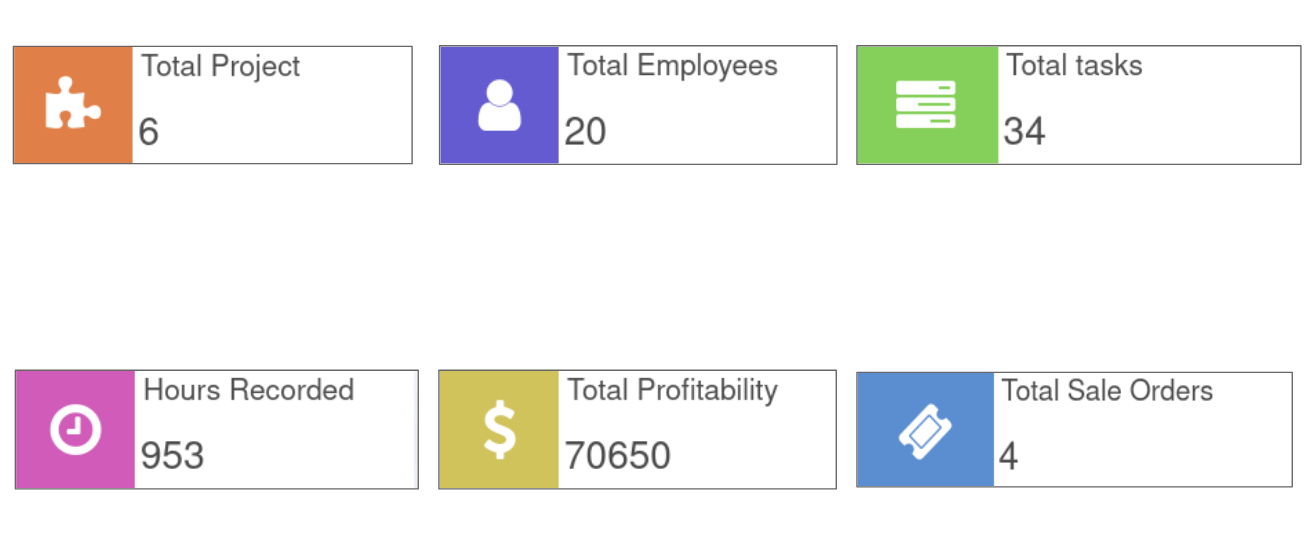Click the profitability value 70650
Viewport: 1310px width, 535px height.
tap(617, 456)
